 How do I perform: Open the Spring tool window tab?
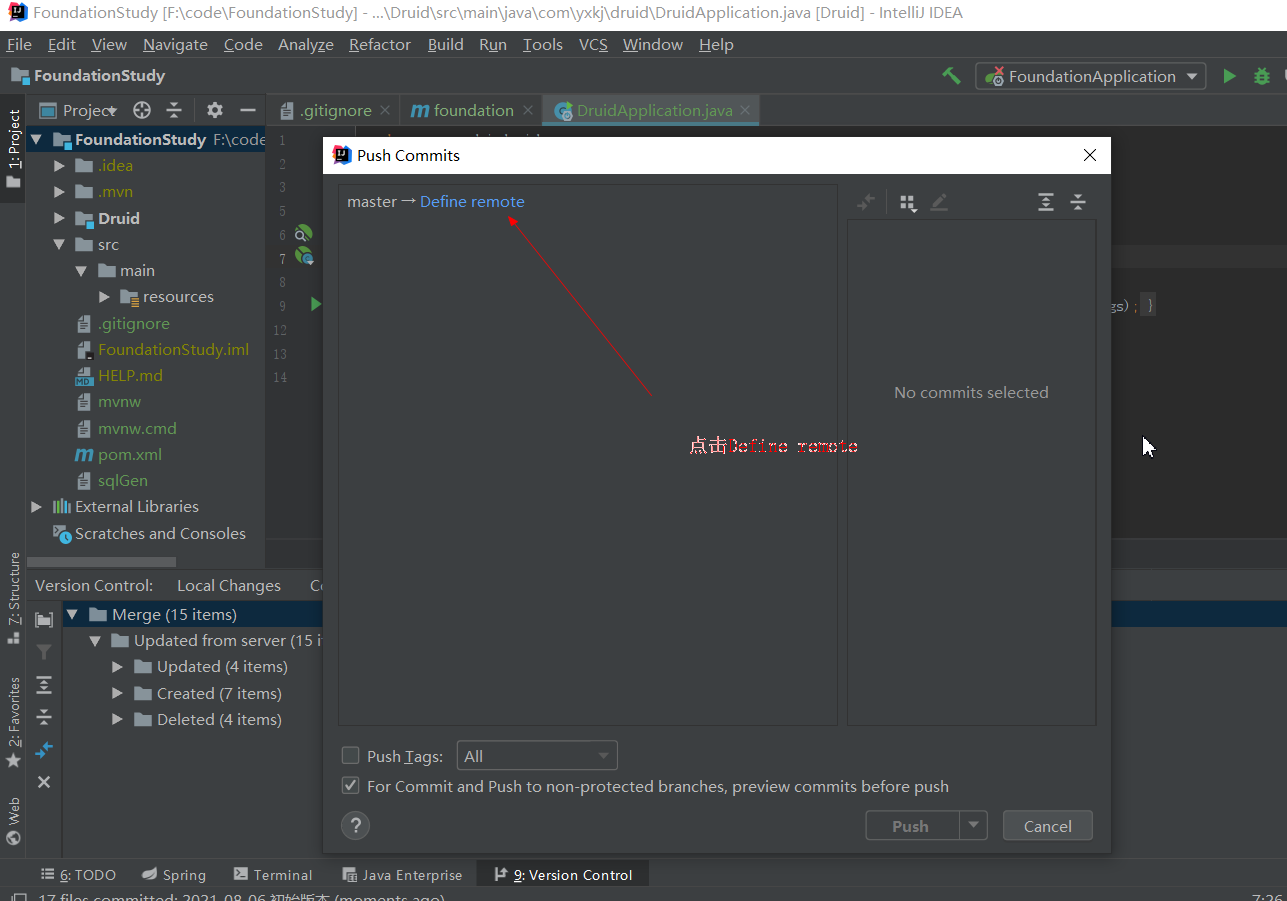point(175,875)
